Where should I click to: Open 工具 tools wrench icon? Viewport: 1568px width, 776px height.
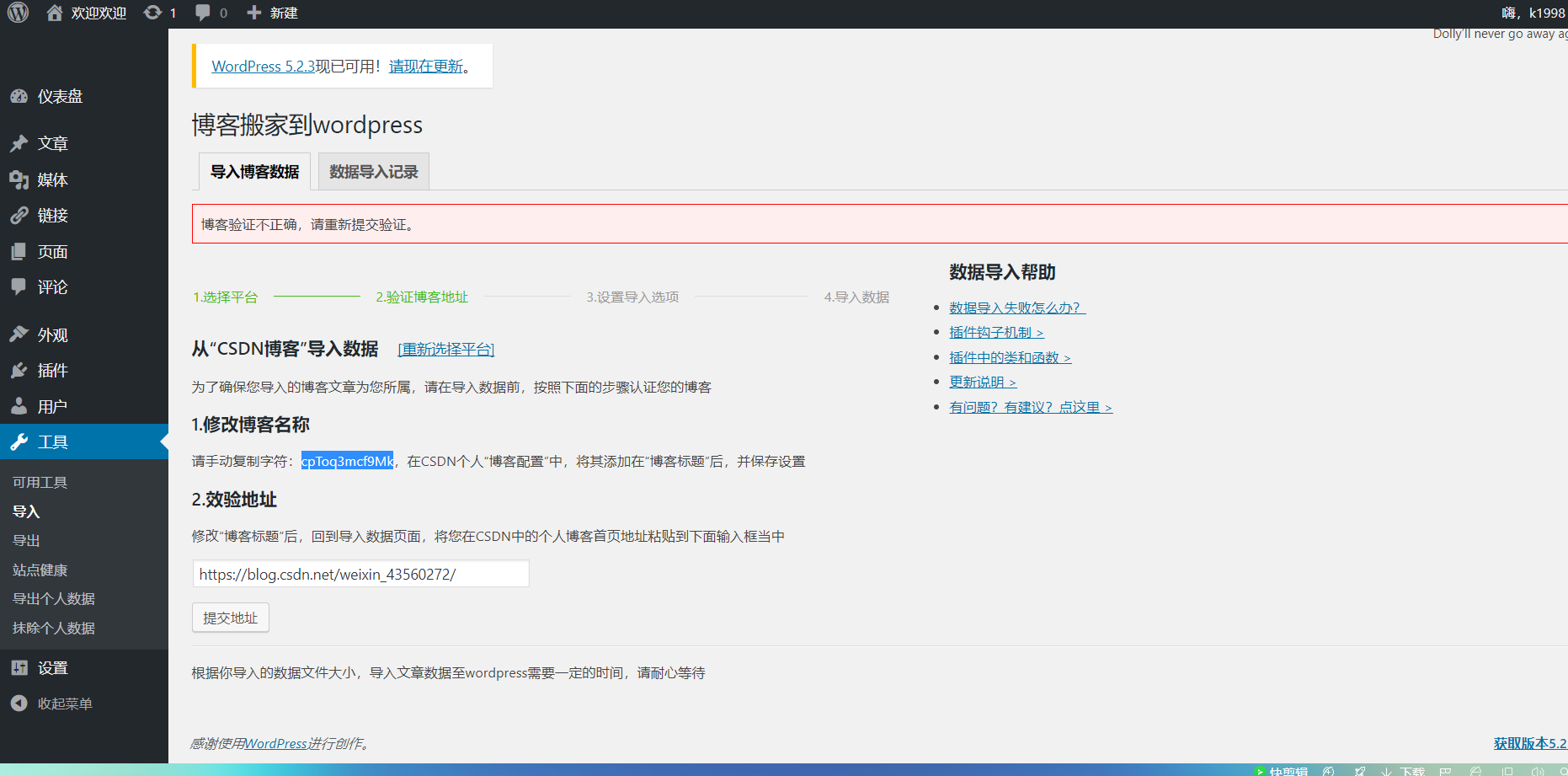19,442
